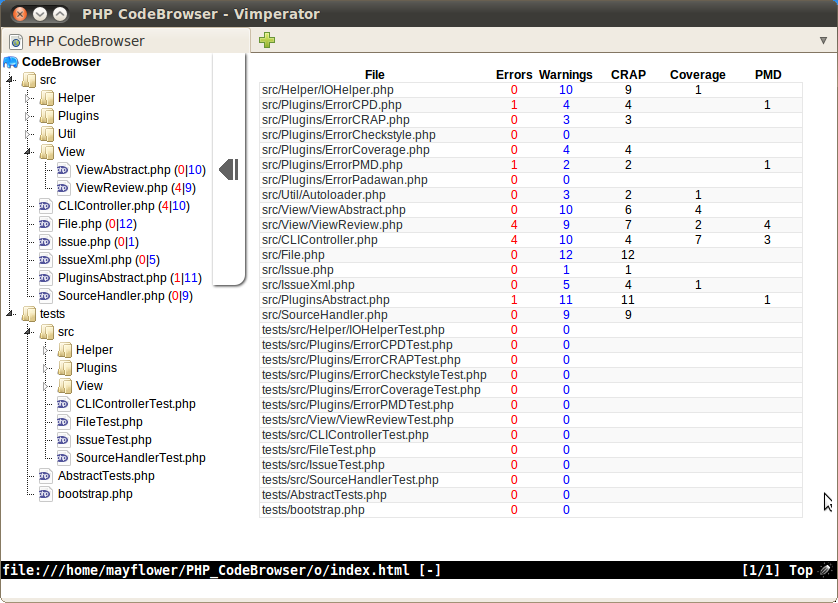Click the errors value 4 in the src/View/ViewReview.php row
Screen dimensions: 838x603
pos(514,225)
